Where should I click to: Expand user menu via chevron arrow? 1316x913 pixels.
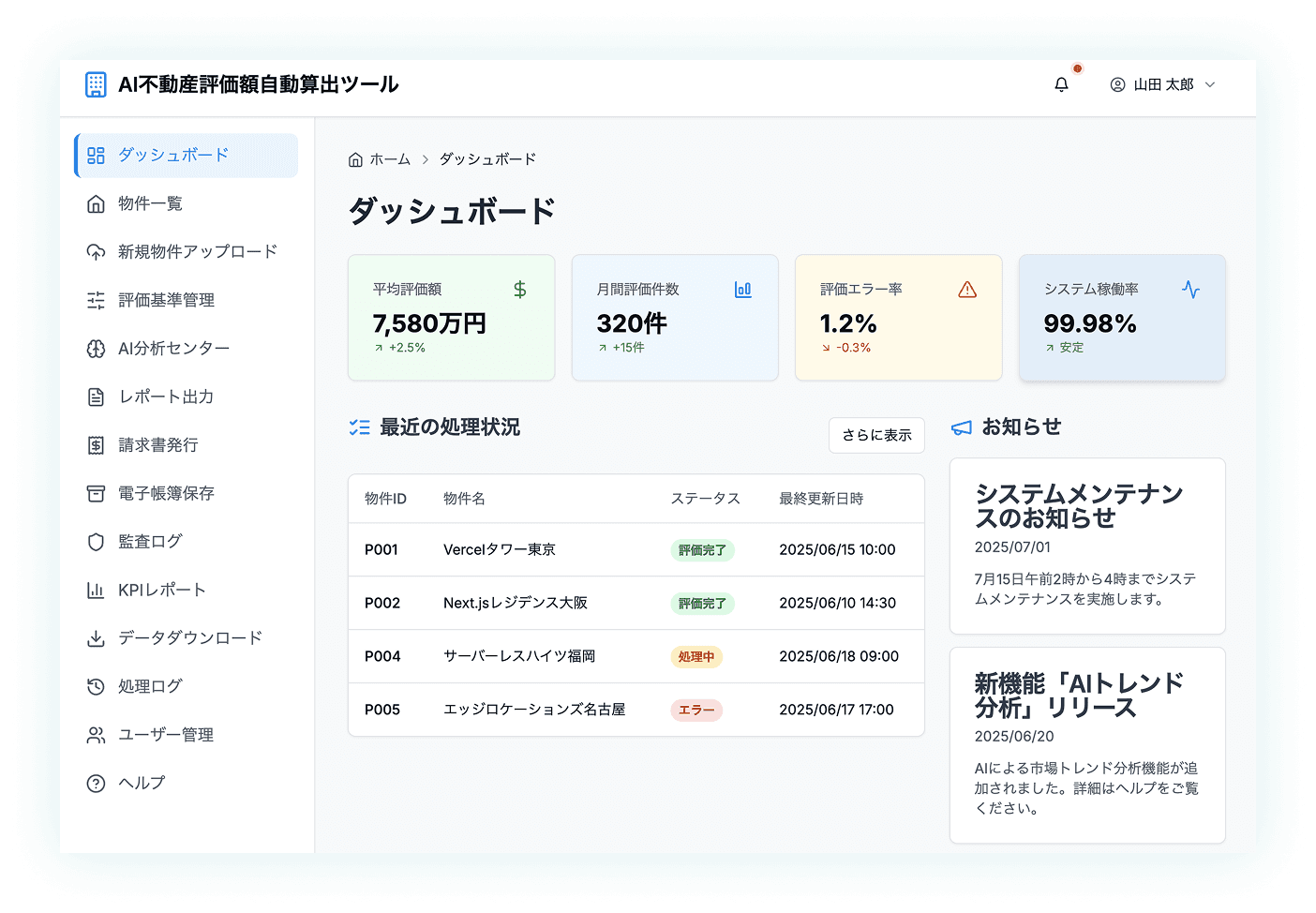click(x=1210, y=84)
